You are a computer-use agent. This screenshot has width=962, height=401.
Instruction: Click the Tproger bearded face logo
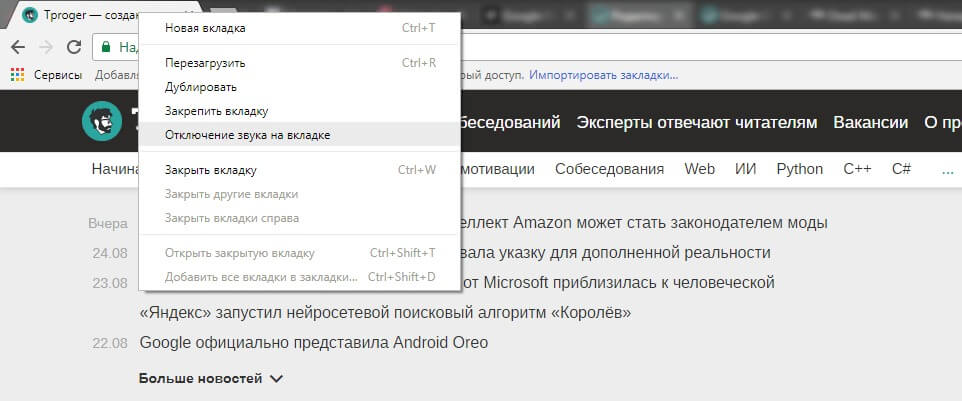(101, 122)
